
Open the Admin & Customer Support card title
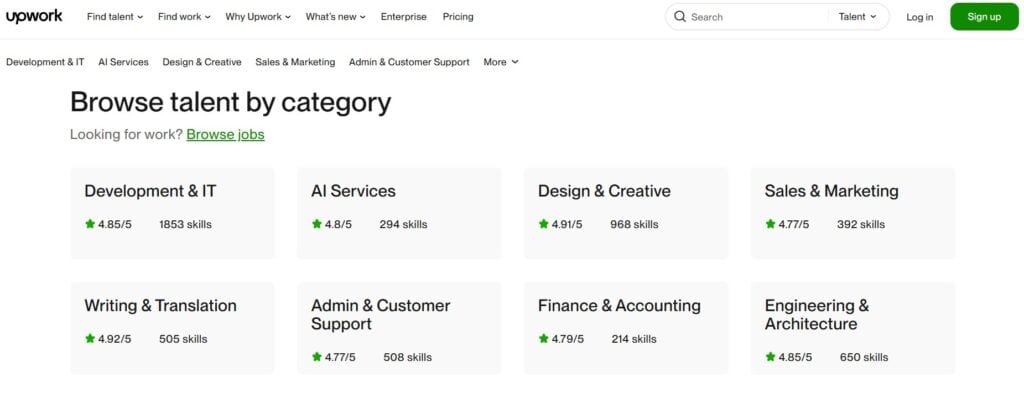pos(381,315)
